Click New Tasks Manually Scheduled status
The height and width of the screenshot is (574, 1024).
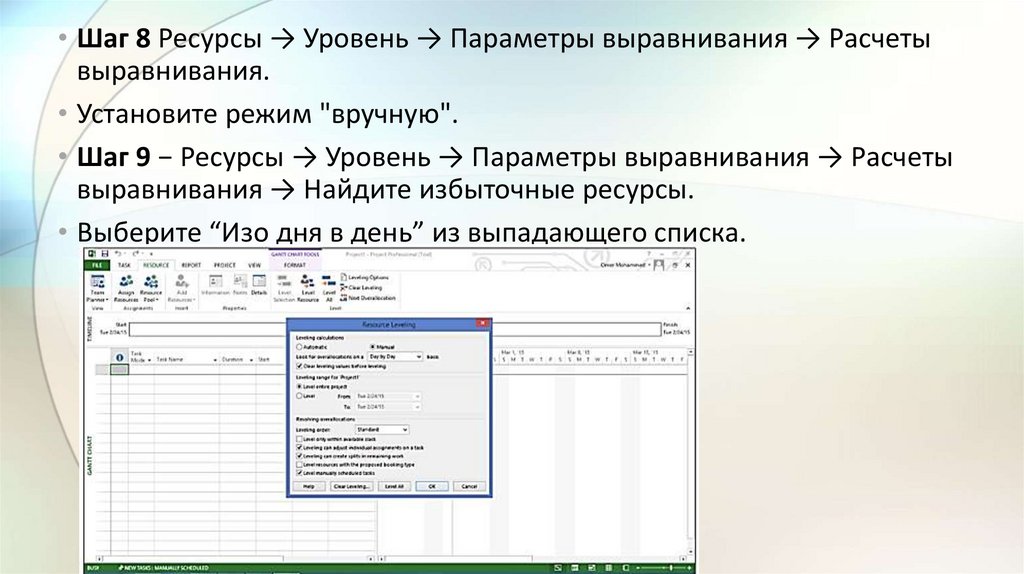click(163, 568)
